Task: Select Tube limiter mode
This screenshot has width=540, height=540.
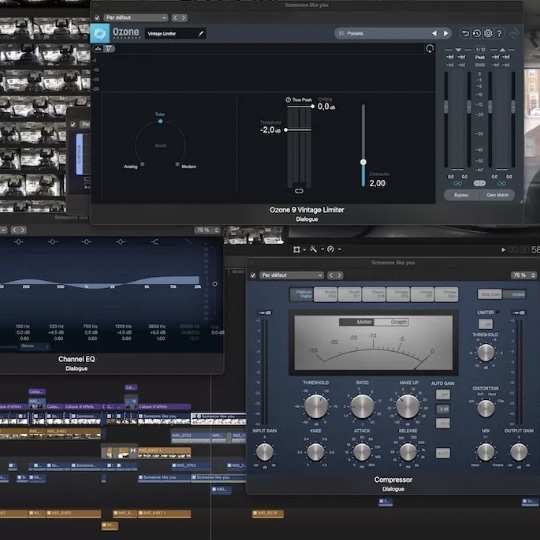Action: coord(160,121)
